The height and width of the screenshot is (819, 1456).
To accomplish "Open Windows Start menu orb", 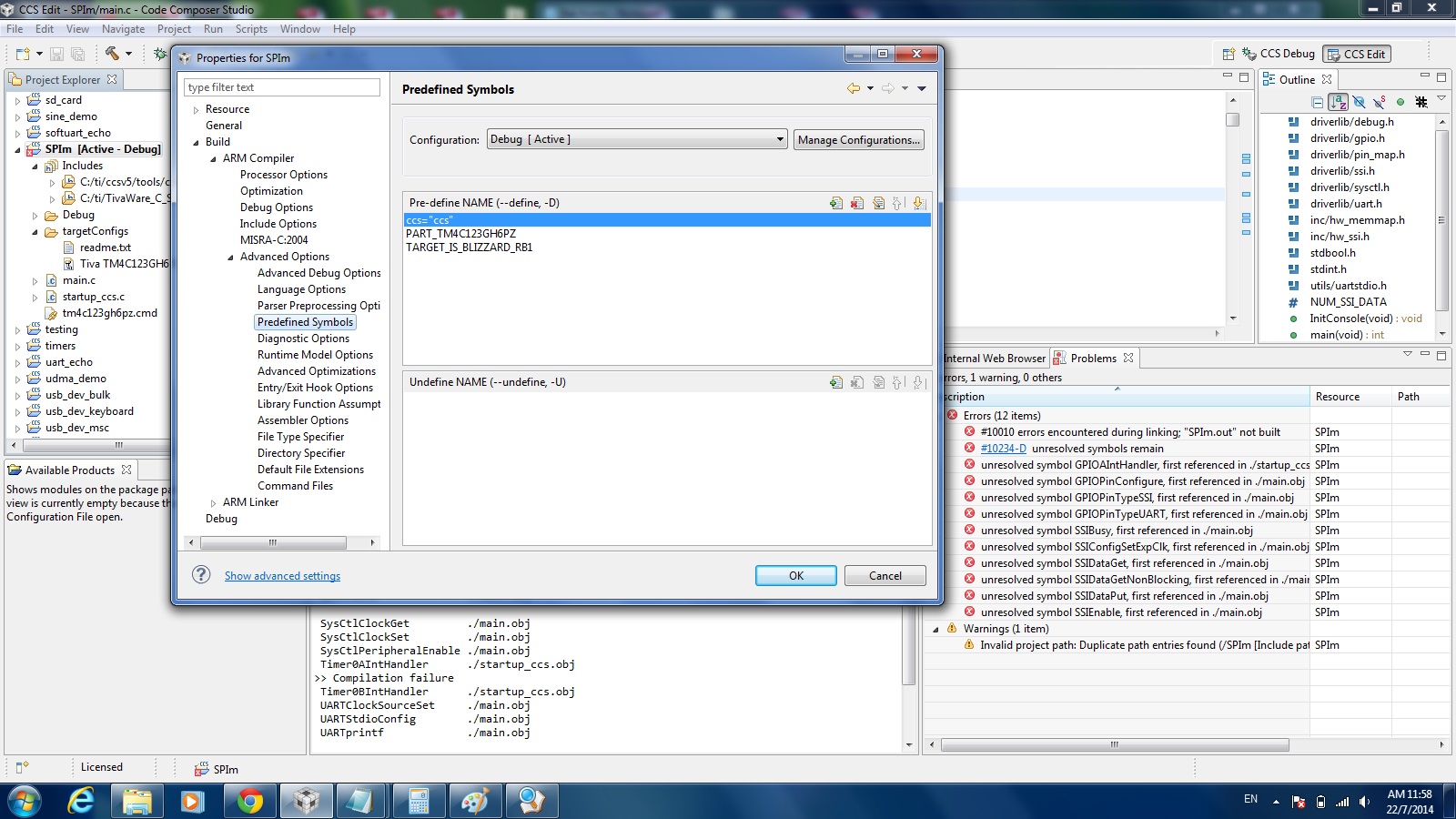I will click(x=25, y=801).
